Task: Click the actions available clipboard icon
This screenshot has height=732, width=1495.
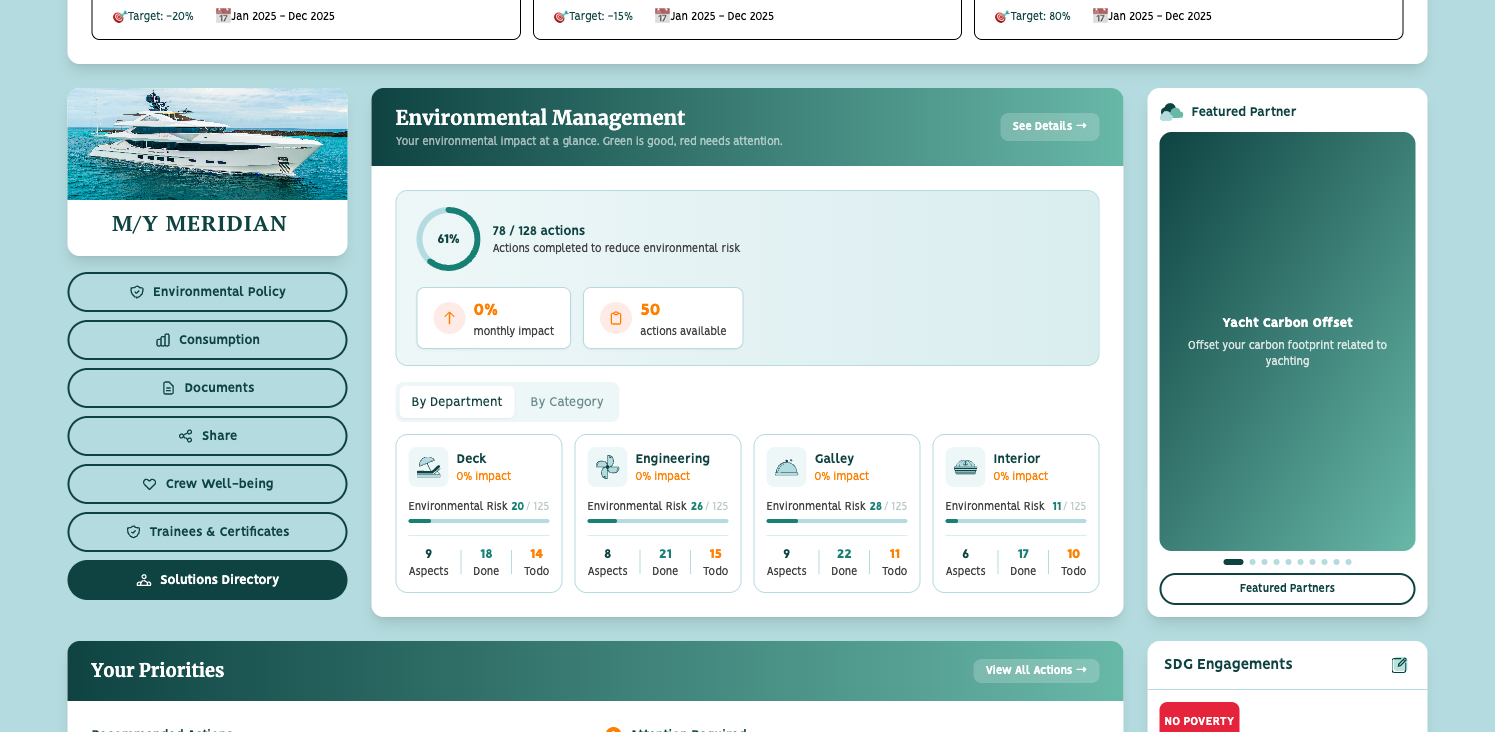Action: pos(616,318)
